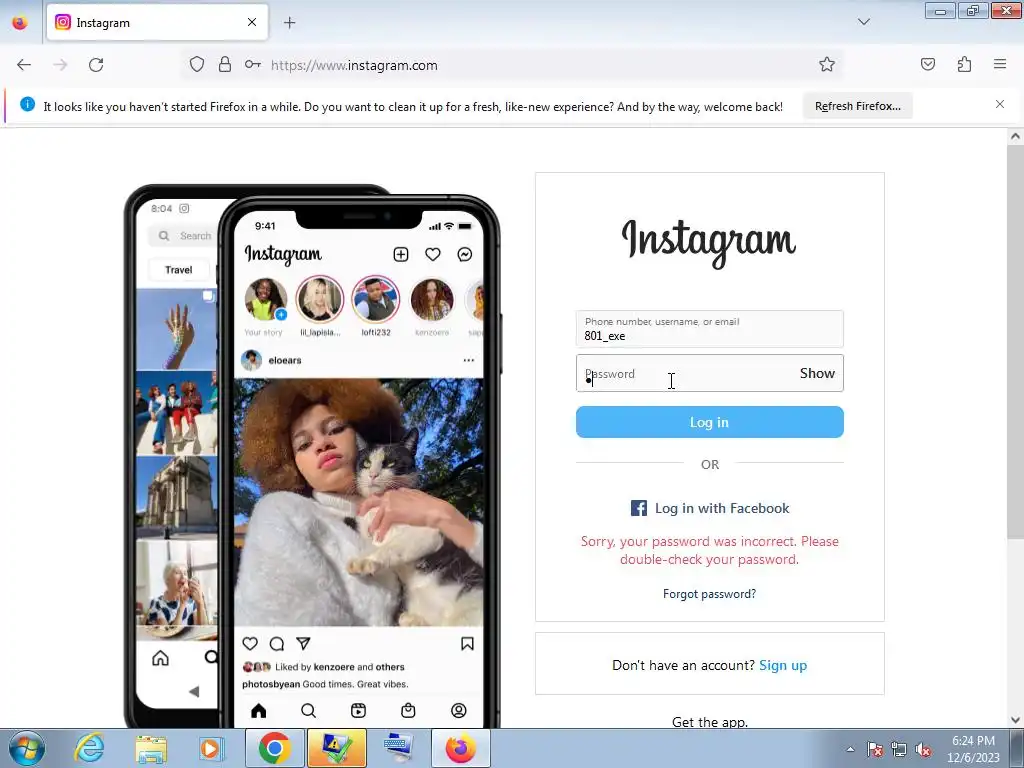Click the eloears post options dots
The width and height of the screenshot is (1024, 768).
click(x=468, y=360)
